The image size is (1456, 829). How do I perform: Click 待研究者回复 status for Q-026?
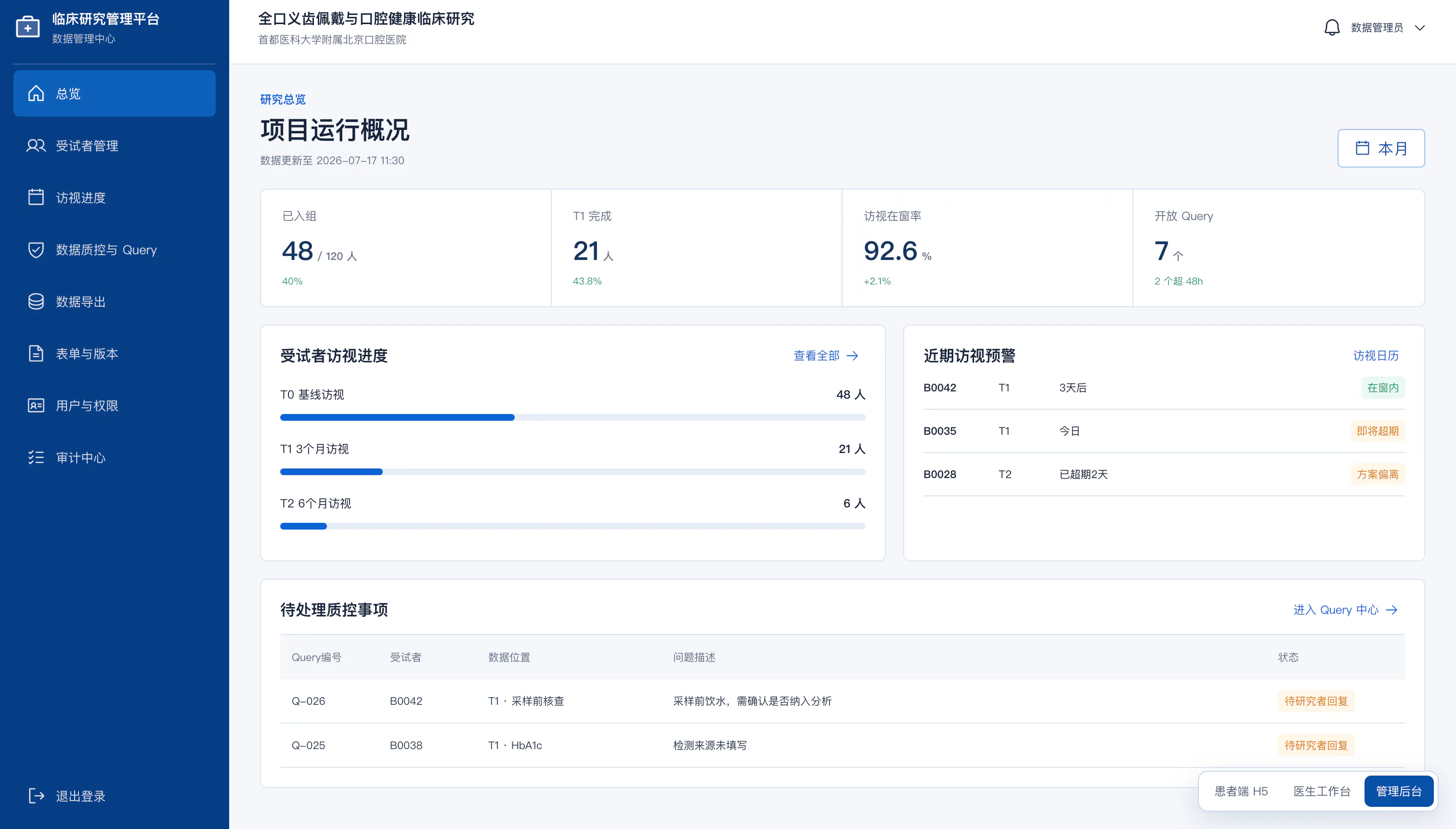coord(1316,701)
